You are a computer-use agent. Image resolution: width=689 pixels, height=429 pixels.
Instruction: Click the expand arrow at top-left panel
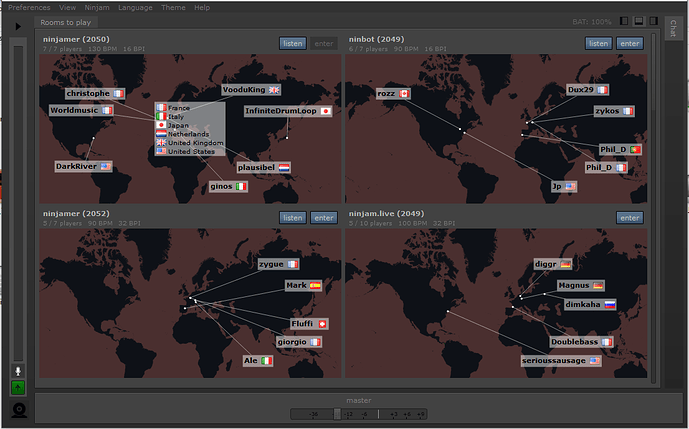point(18,26)
